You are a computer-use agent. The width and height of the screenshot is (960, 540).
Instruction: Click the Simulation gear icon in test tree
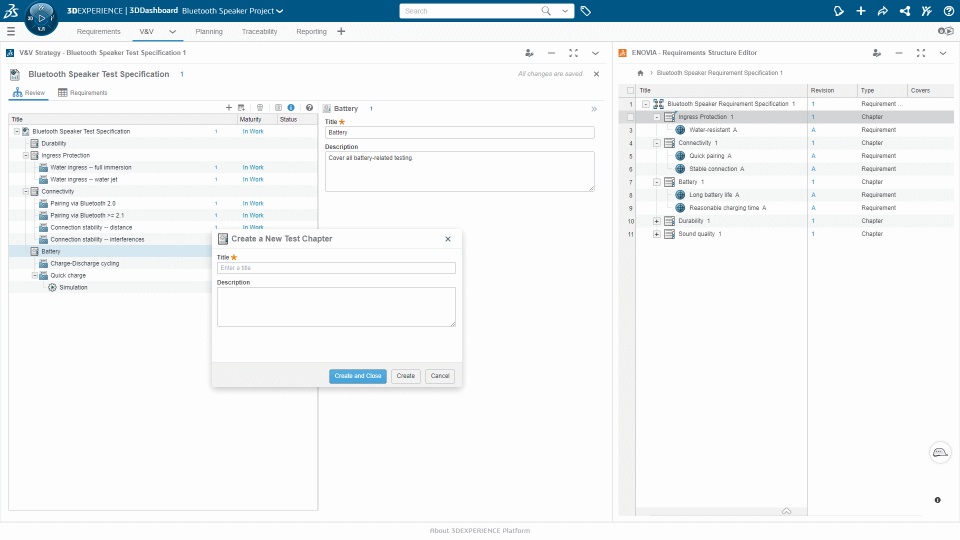point(53,287)
